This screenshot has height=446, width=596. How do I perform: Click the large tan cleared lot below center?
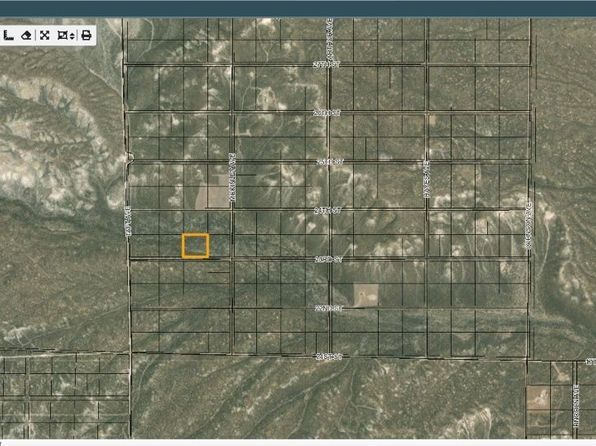366,295
